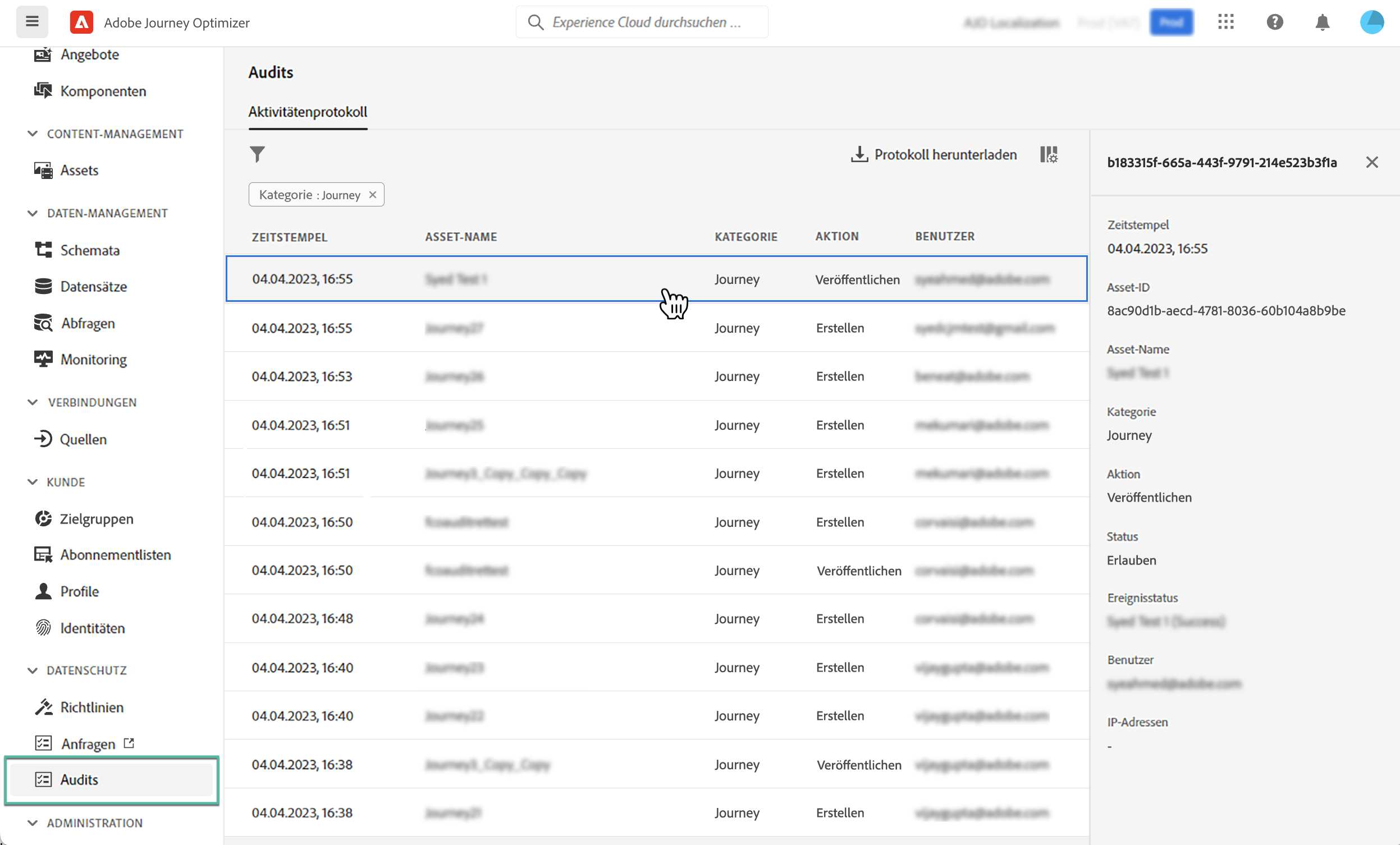Open notifications bell
The width and height of the screenshot is (1400, 845).
[1322, 22]
